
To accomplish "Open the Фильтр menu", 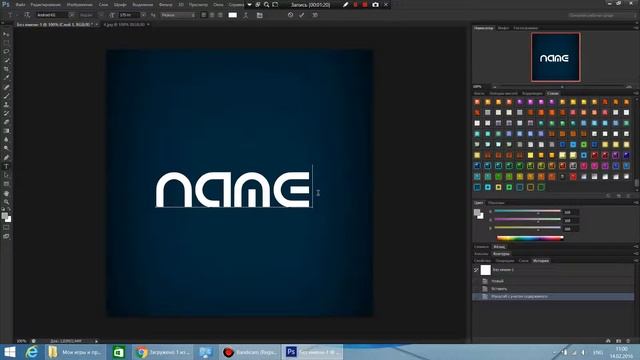I will coord(165,4).
